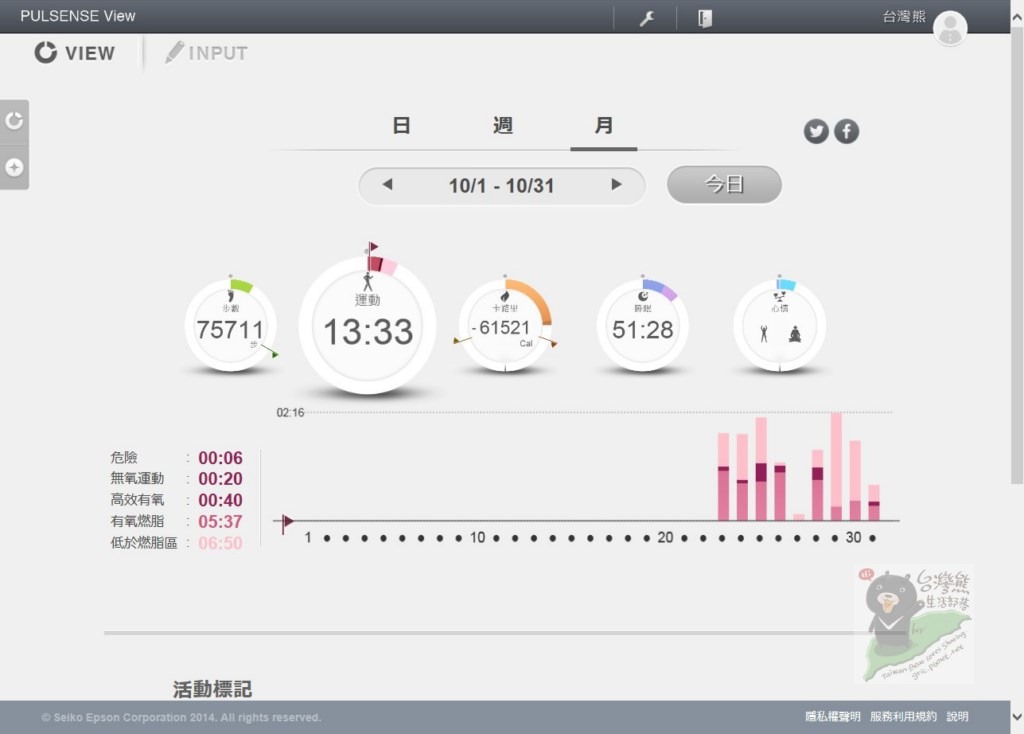
Task: Click the VIEW mode tab
Action: (x=74, y=53)
